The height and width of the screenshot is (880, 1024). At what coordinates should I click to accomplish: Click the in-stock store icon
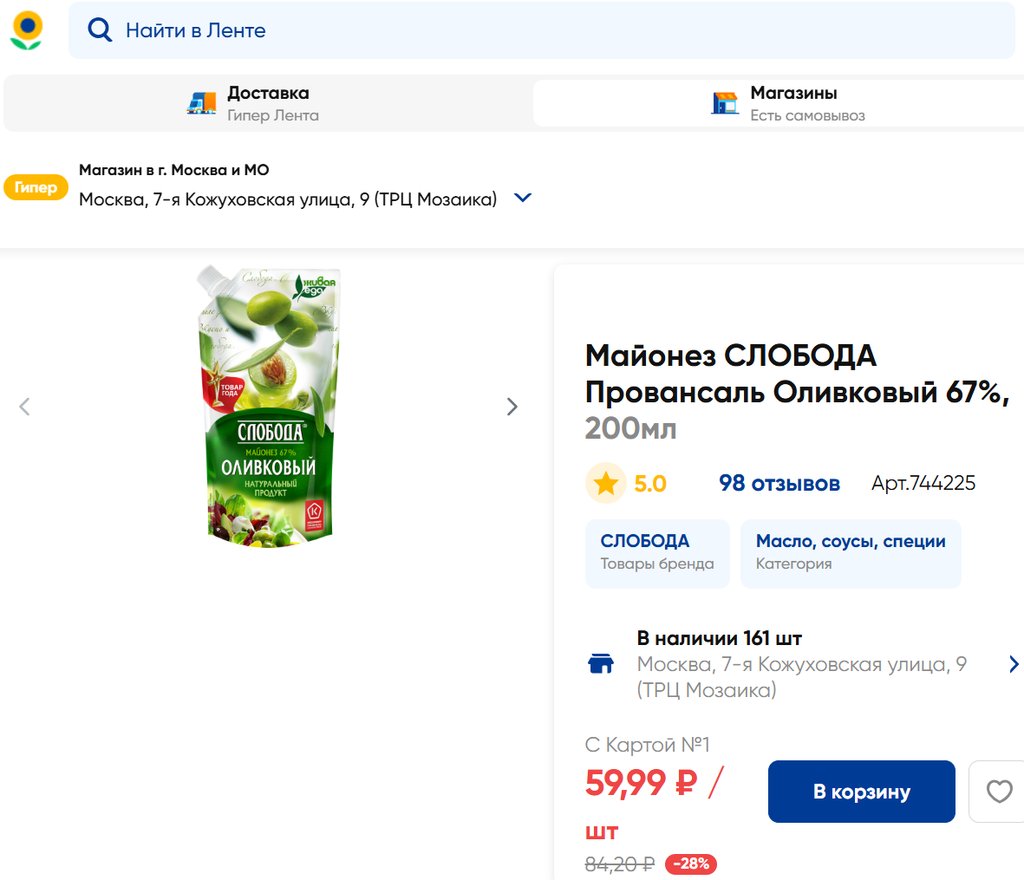[601, 664]
